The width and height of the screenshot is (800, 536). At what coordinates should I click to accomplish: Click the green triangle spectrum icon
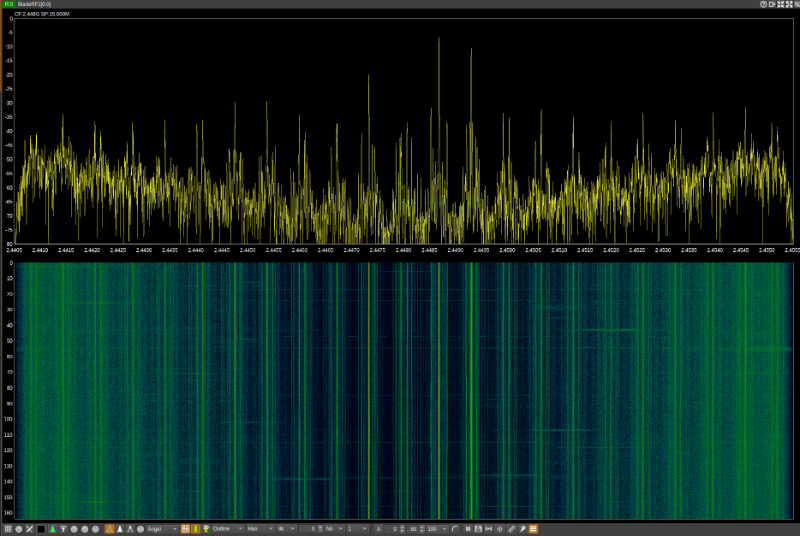tap(52, 528)
